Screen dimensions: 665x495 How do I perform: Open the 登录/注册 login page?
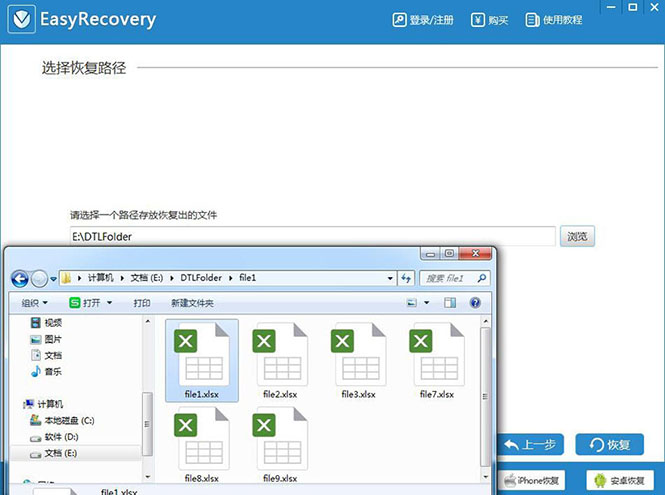(x=423, y=20)
